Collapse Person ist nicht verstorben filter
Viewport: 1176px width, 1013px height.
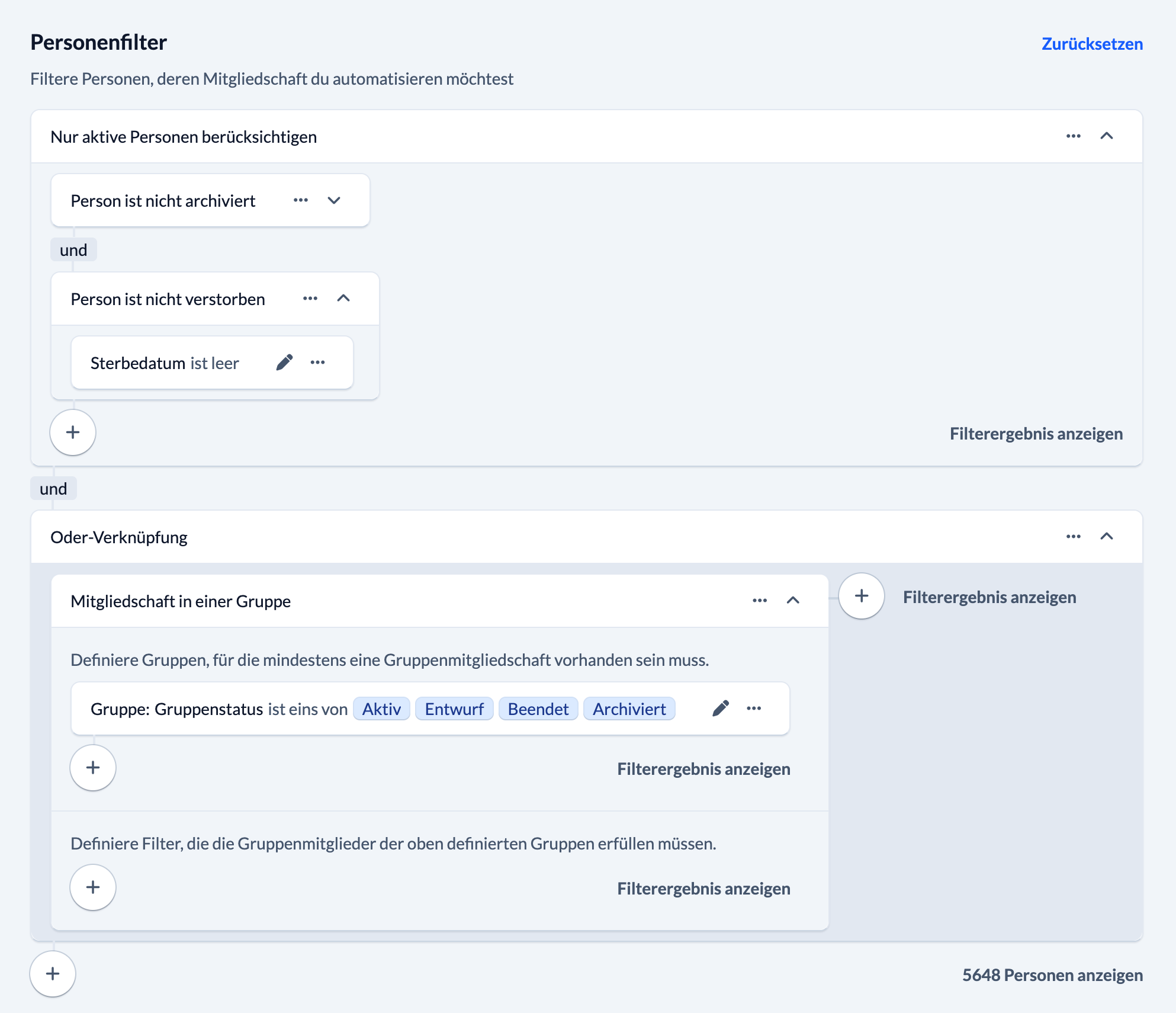pos(343,299)
